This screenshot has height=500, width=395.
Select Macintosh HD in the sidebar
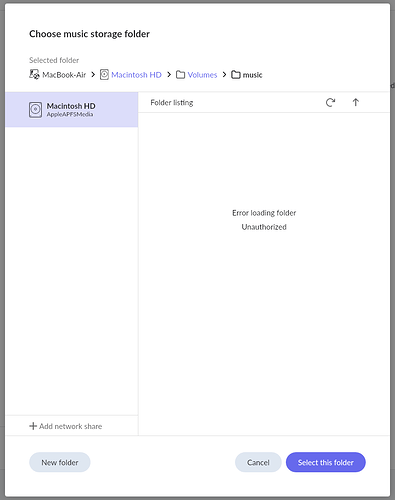72,110
